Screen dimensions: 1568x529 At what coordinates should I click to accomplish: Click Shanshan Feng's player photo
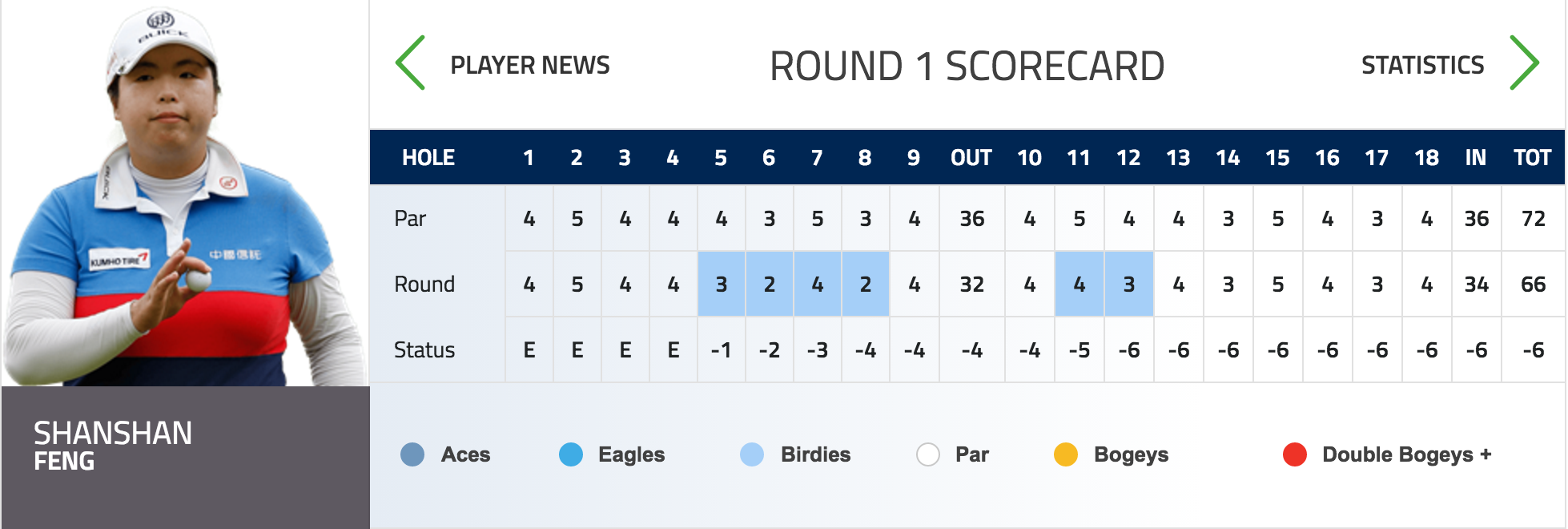coord(185,194)
